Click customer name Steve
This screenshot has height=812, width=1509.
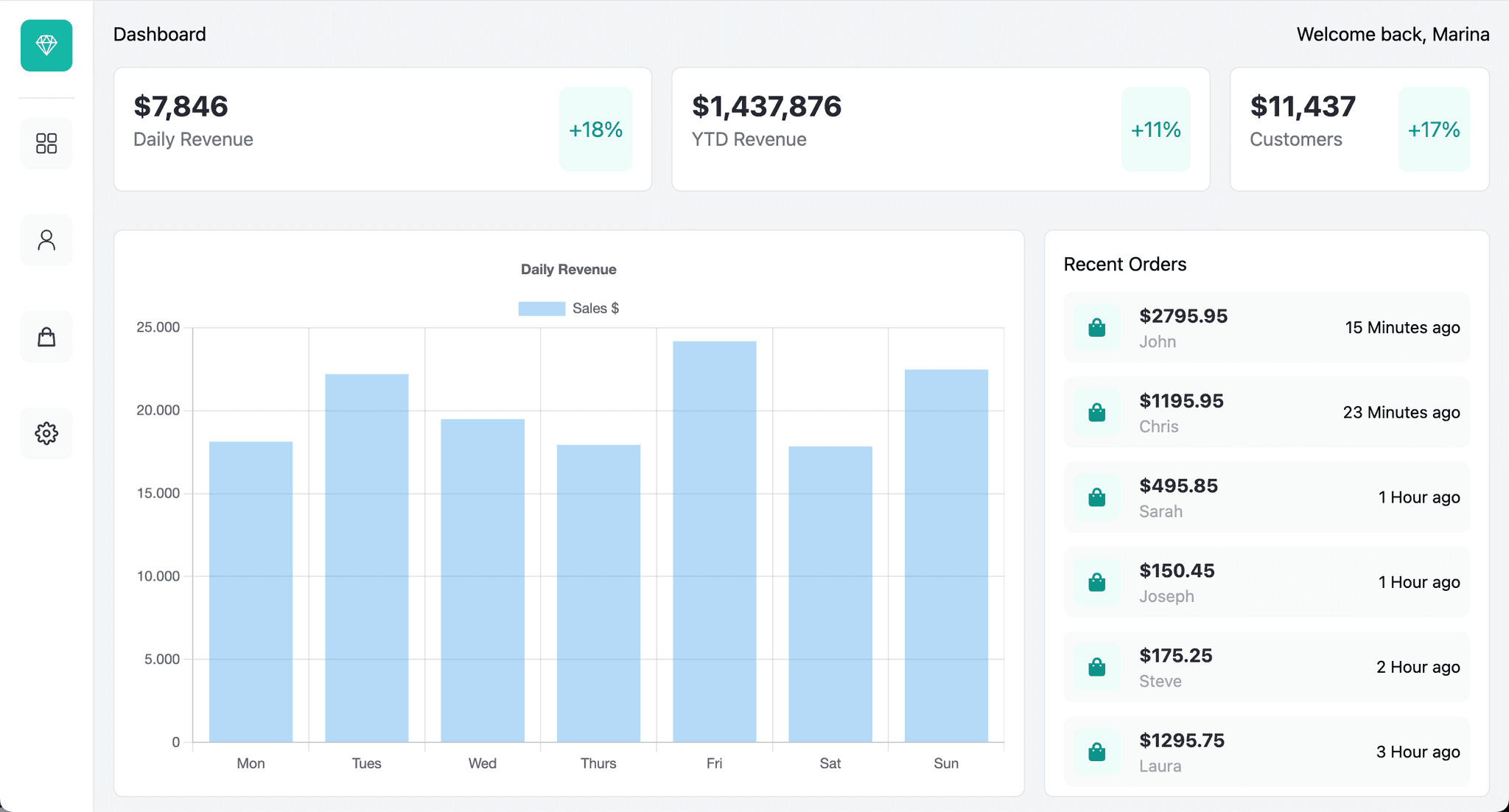[1160, 681]
